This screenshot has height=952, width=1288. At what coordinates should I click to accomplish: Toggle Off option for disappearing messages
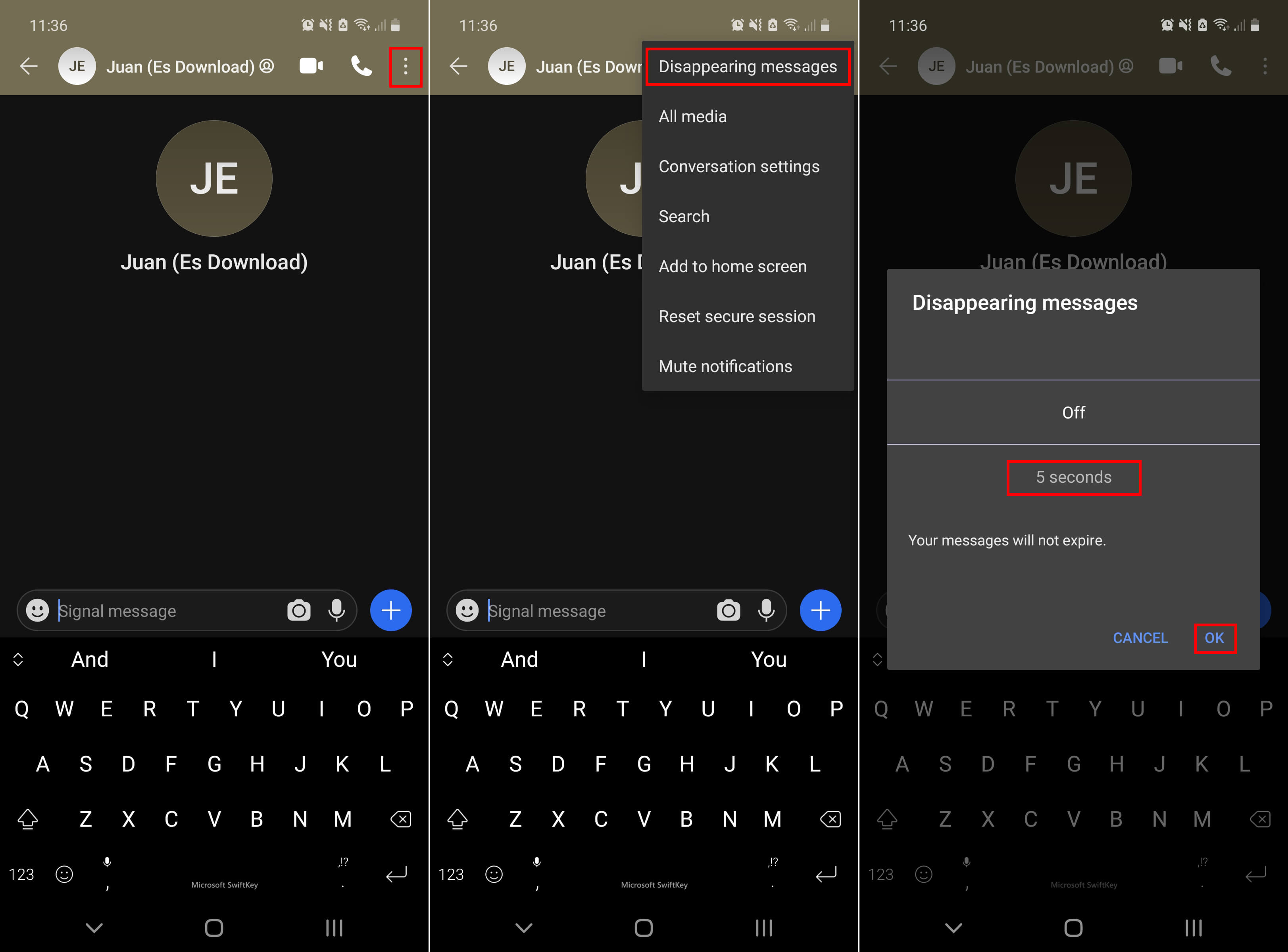click(1074, 412)
